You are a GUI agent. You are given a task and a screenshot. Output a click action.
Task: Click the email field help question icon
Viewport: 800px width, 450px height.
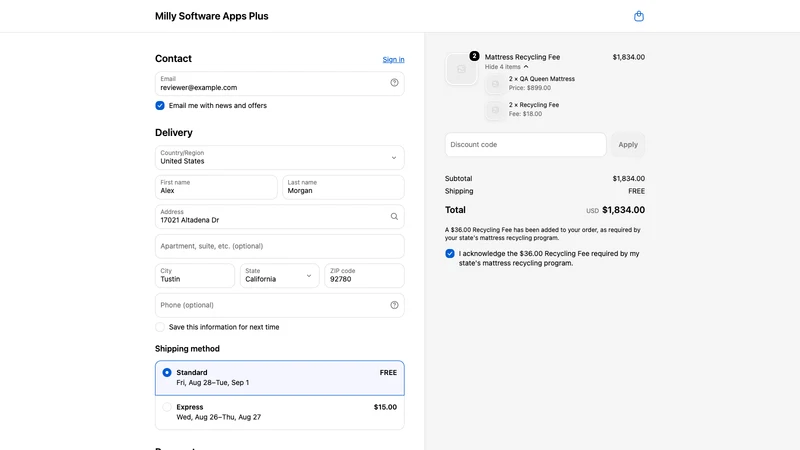click(394, 83)
